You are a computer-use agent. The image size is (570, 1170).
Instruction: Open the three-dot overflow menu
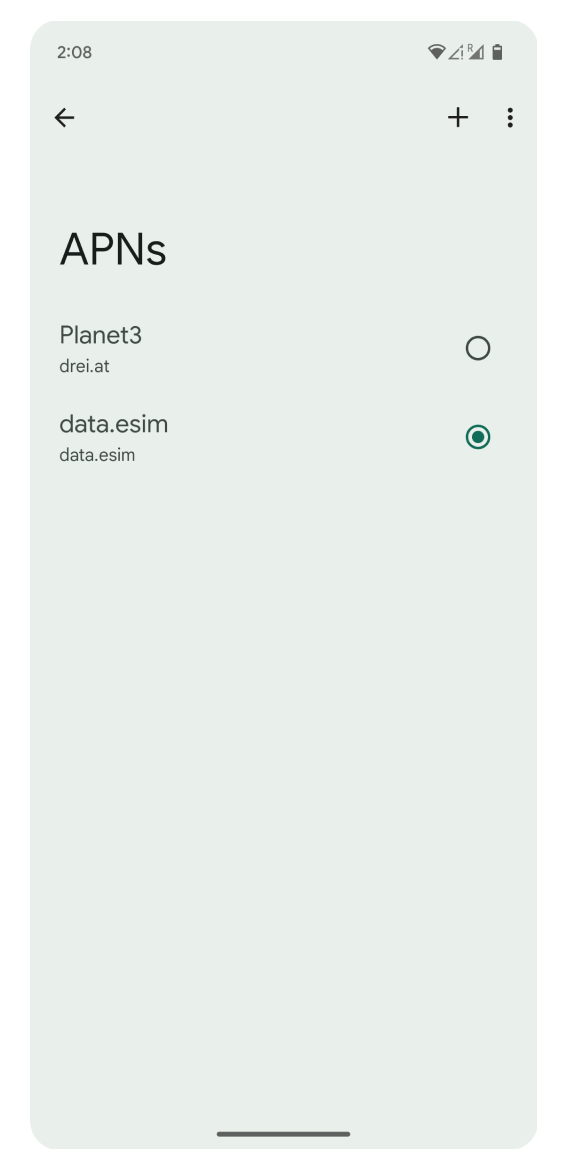pyautogui.click(x=510, y=117)
